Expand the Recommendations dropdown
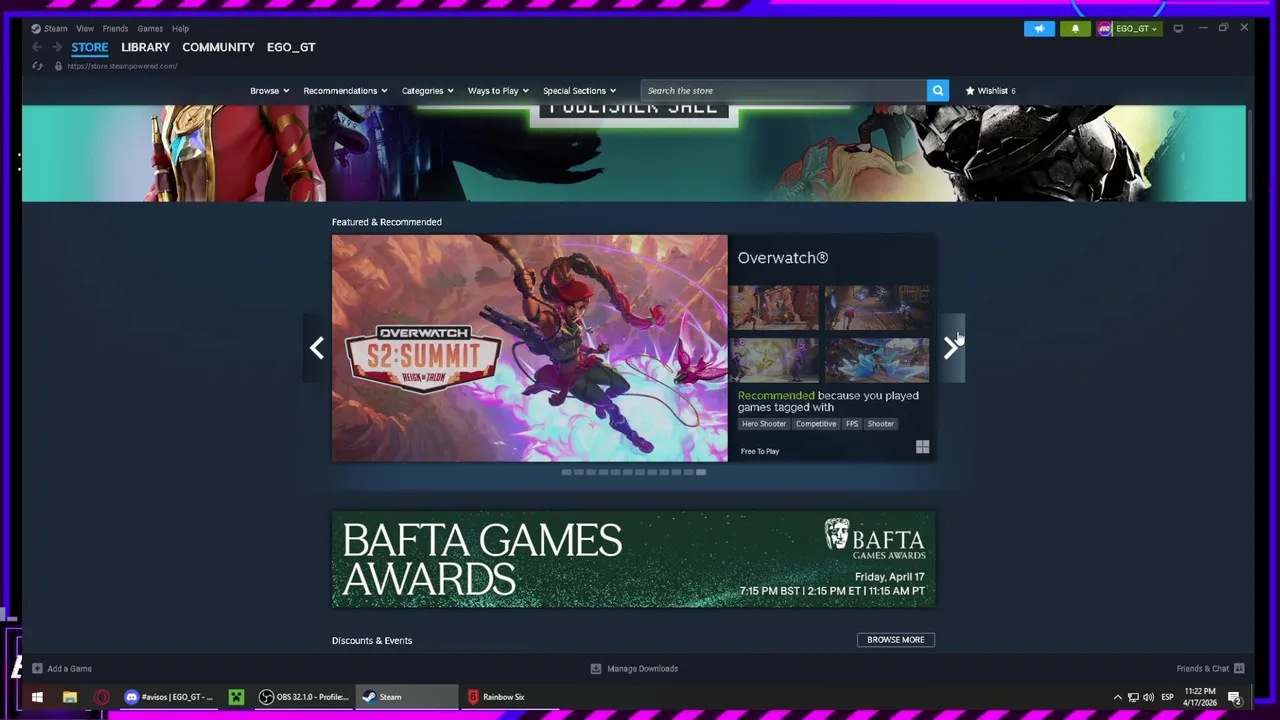 (x=345, y=91)
